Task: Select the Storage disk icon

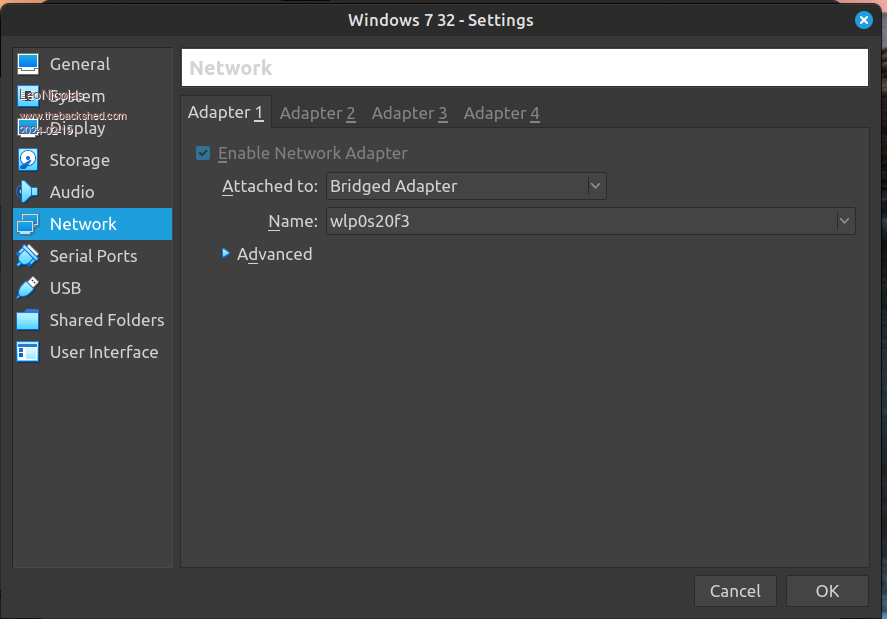Action: tap(28, 160)
